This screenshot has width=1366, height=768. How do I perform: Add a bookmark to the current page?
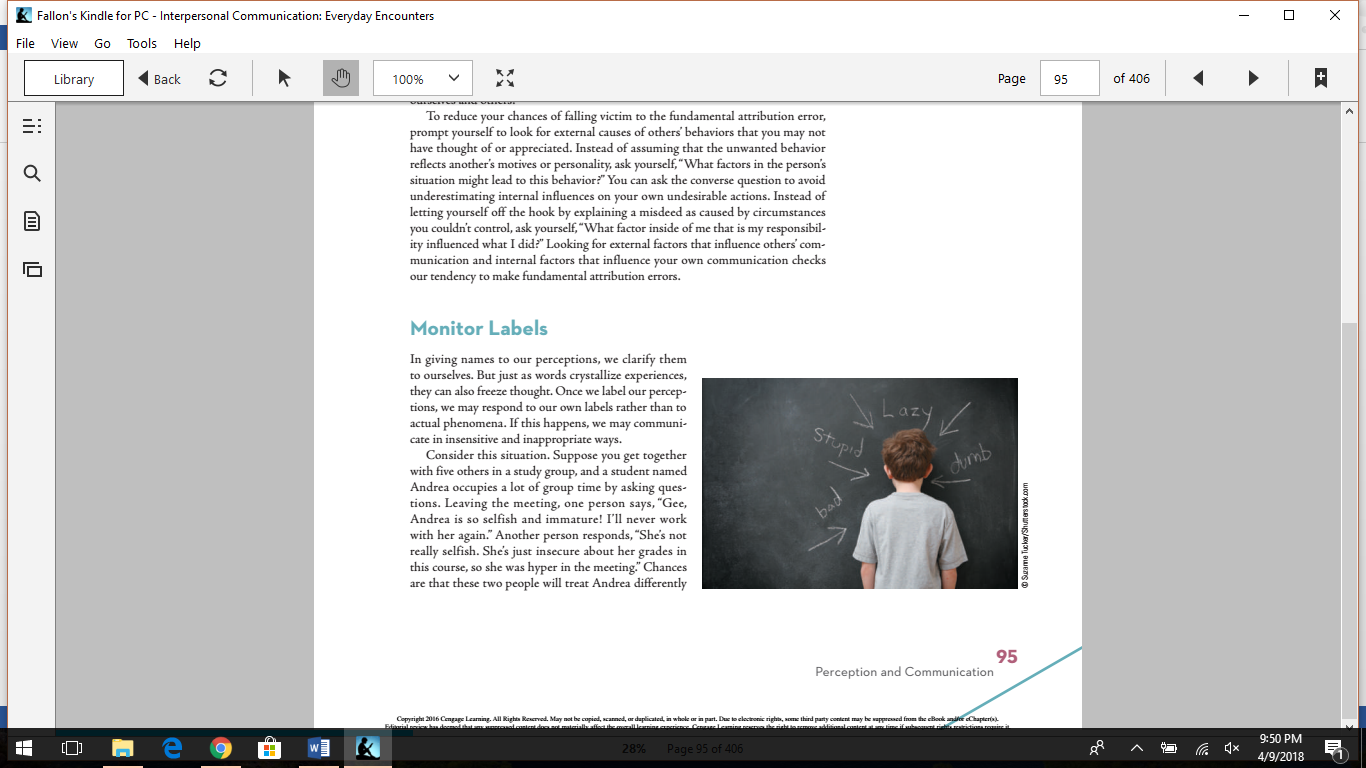[x=1322, y=77]
